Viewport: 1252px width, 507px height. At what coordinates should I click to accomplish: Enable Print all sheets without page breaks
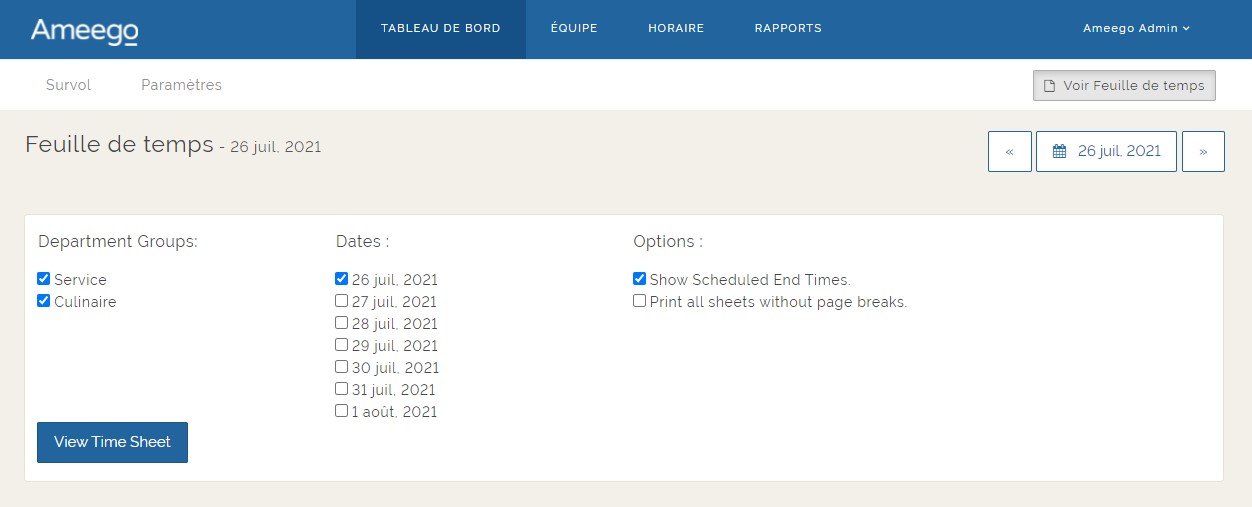pos(640,301)
